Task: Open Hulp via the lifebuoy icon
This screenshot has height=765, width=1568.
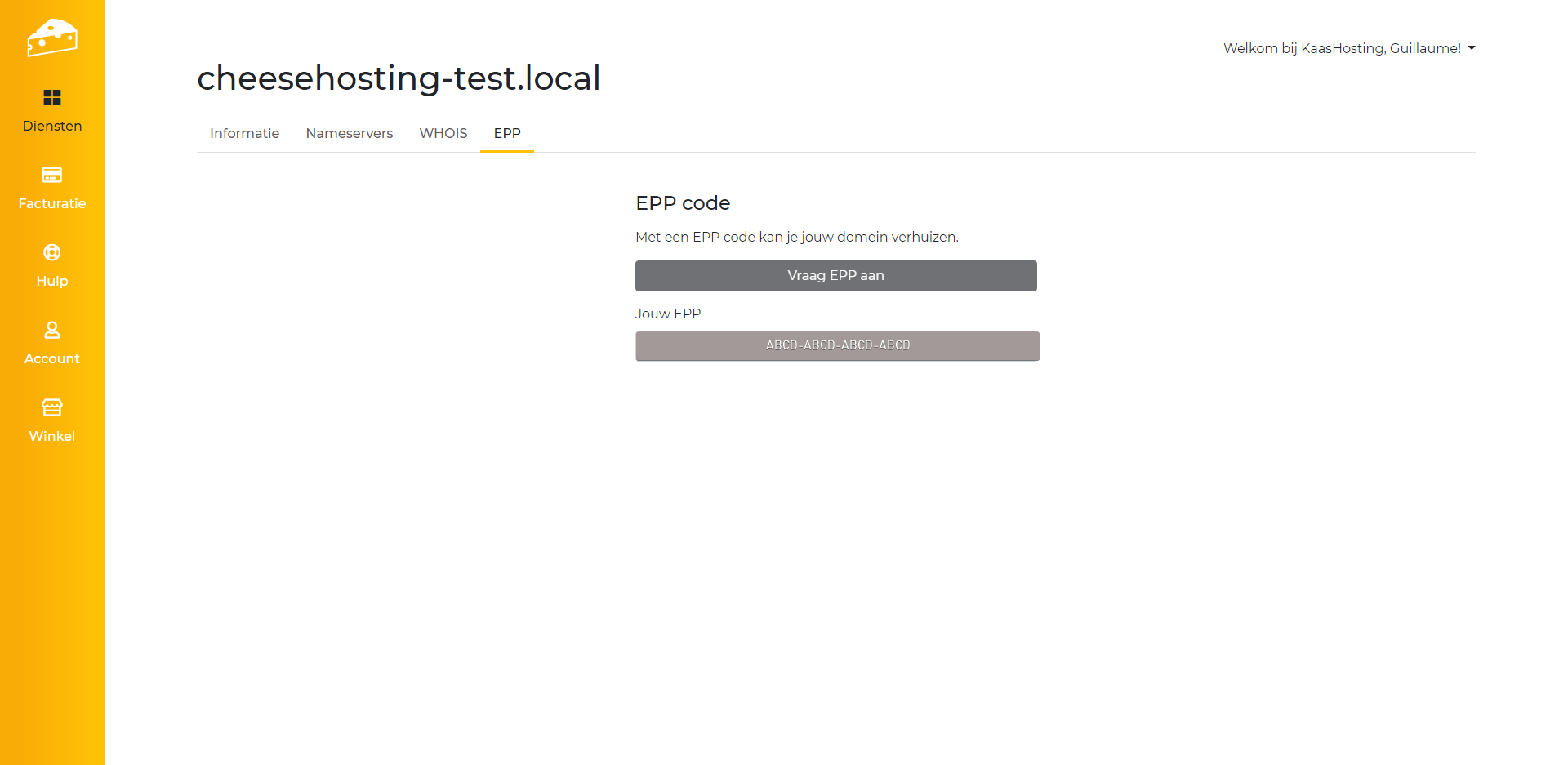Action: pos(52,252)
